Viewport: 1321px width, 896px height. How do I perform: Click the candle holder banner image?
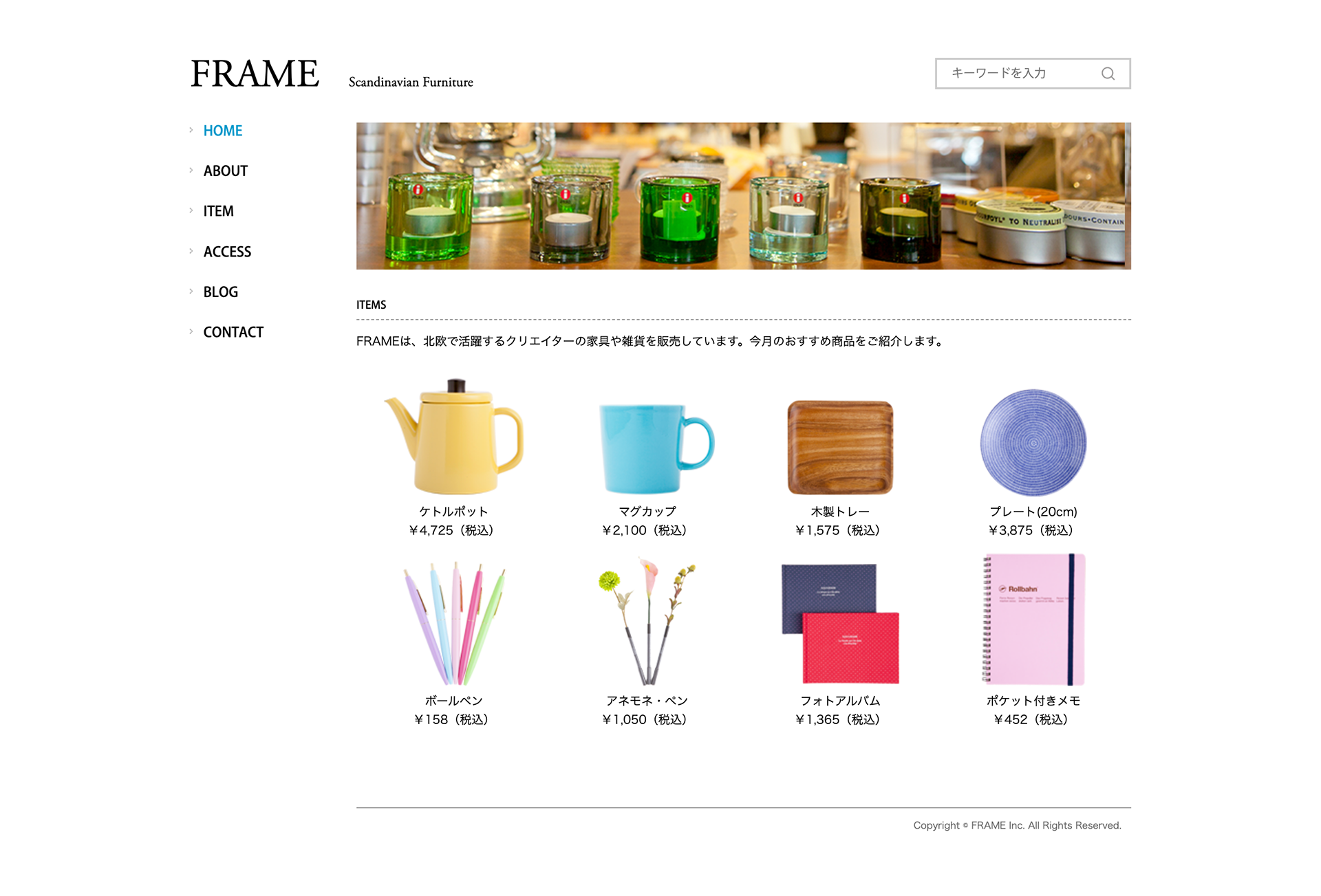[x=743, y=196]
